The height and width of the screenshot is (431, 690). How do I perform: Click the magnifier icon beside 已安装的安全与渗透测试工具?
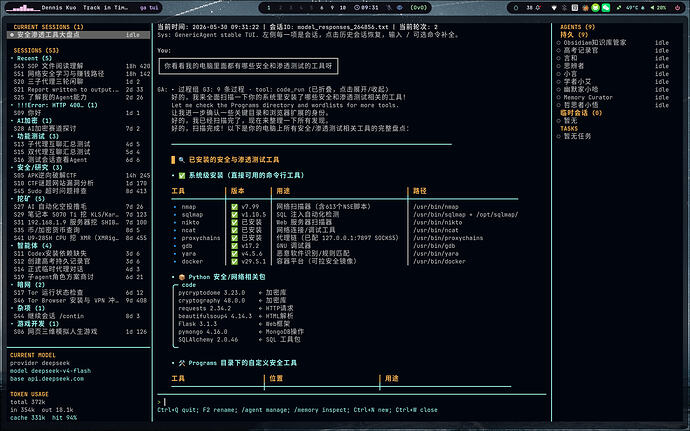pyautogui.click(x=182, y=160)
